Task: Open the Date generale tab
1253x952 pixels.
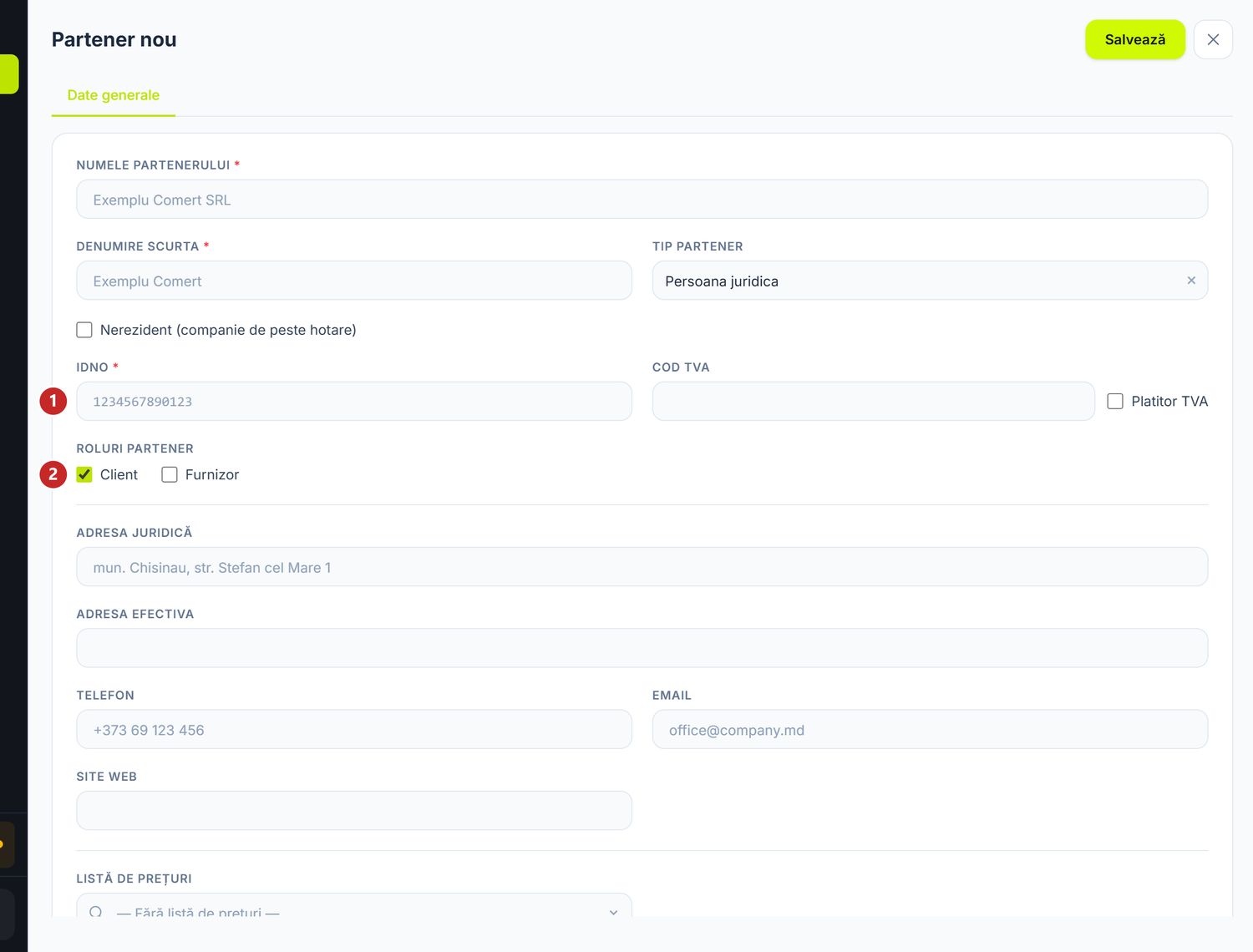Action: click(x=114, y=95)
